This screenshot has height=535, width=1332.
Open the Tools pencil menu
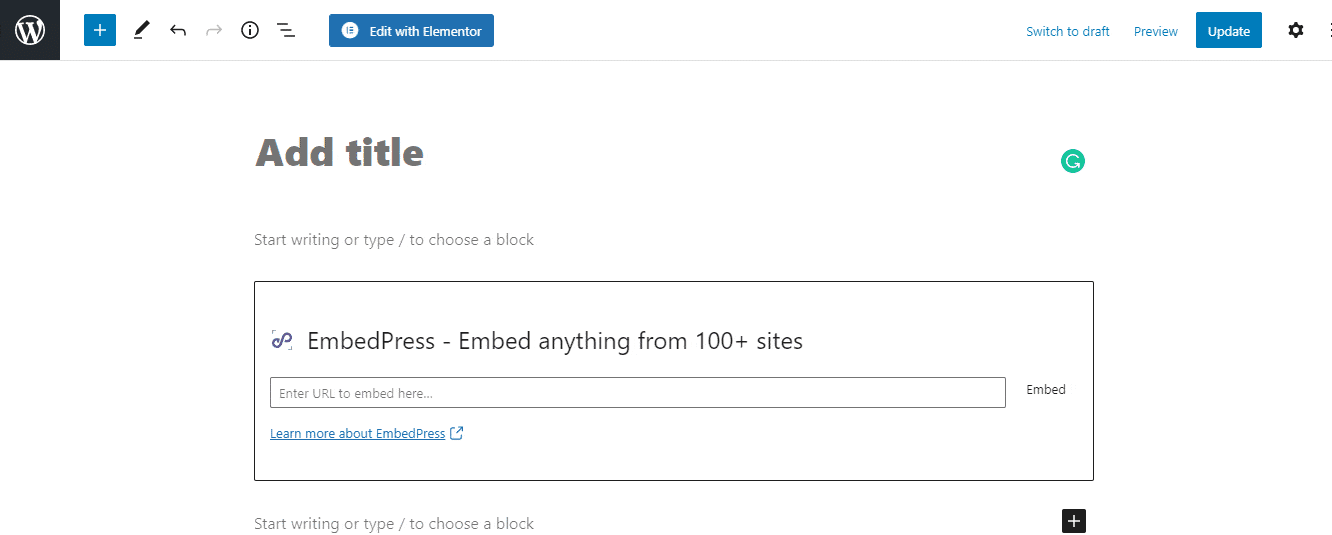pyautogui.click(x=141, y=30)
